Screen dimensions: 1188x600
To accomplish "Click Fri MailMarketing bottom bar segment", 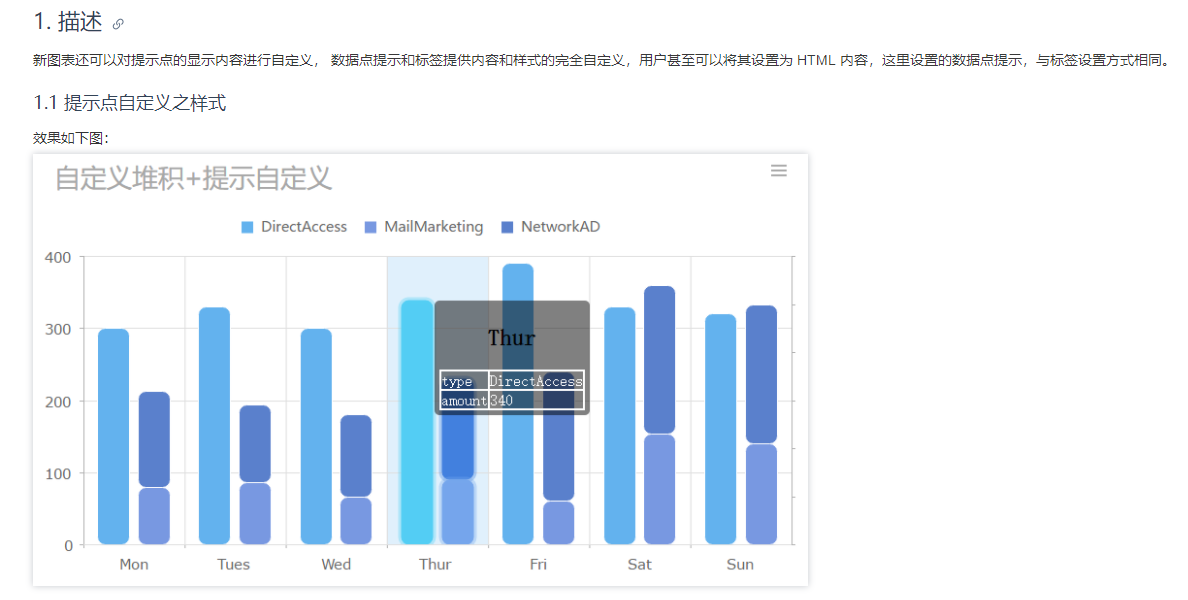I will tap(558, 523).
